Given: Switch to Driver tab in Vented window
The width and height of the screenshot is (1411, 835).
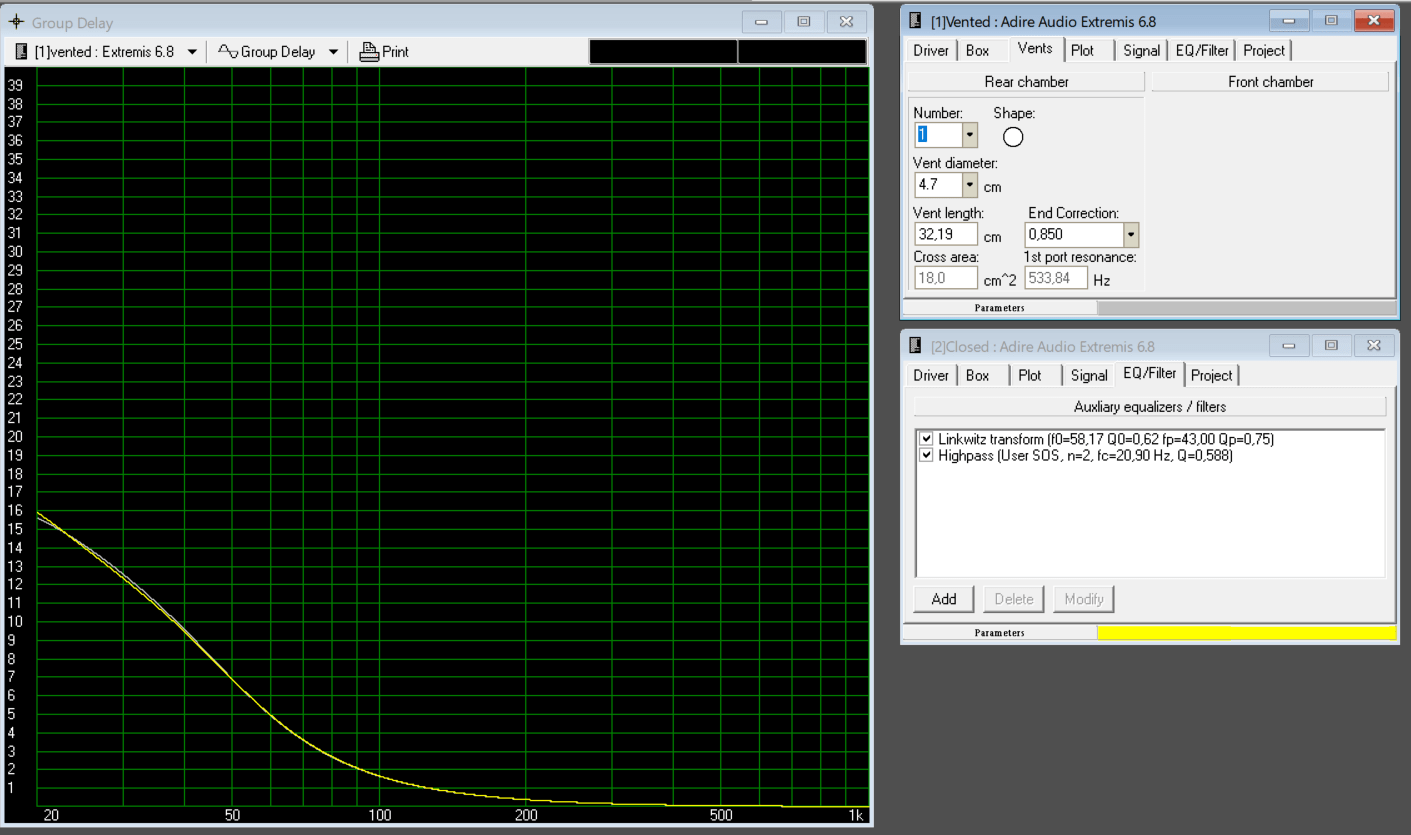Looking at the screenshot, I should [931, 50].
